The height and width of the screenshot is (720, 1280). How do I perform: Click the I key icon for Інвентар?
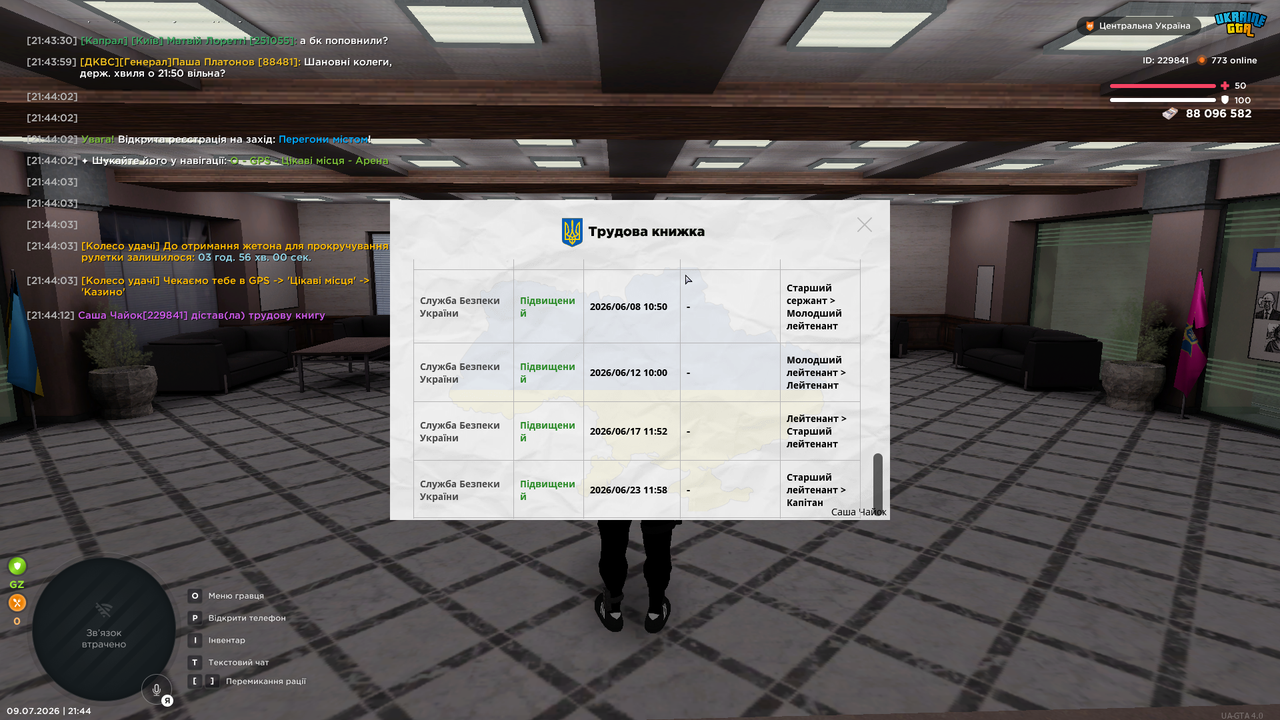point(195,640)
